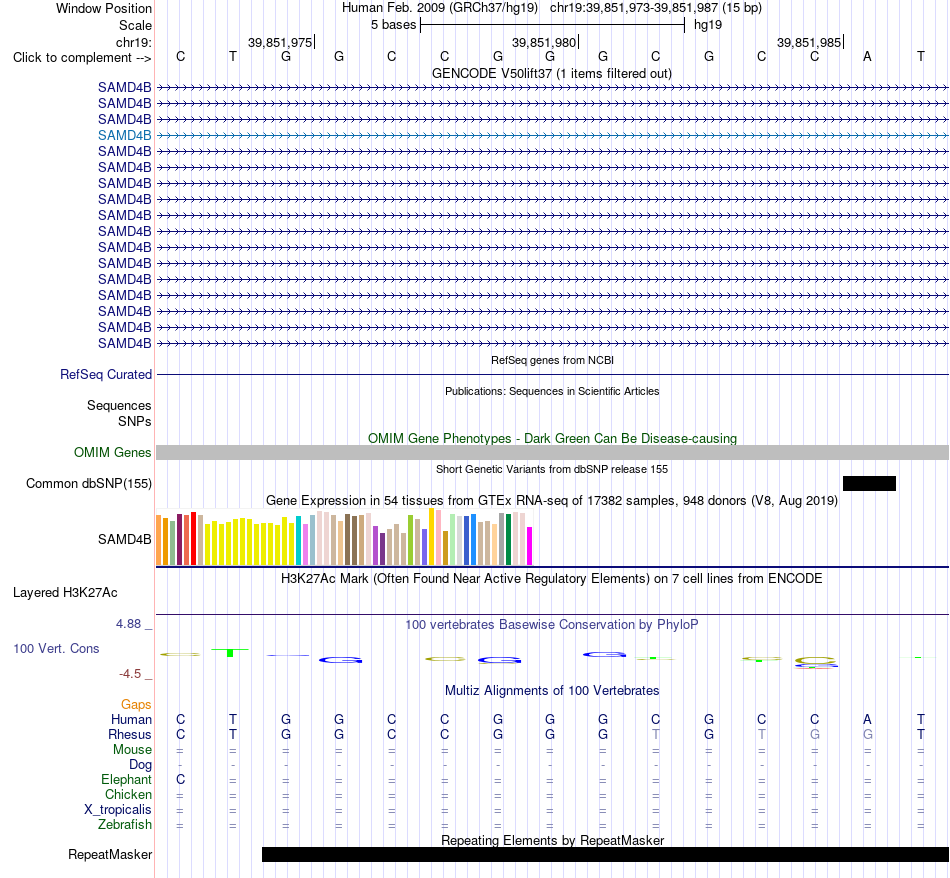950x878 pixels.
Task: Click the 100 Vert. Cons track label
Action: coord(56,648)
